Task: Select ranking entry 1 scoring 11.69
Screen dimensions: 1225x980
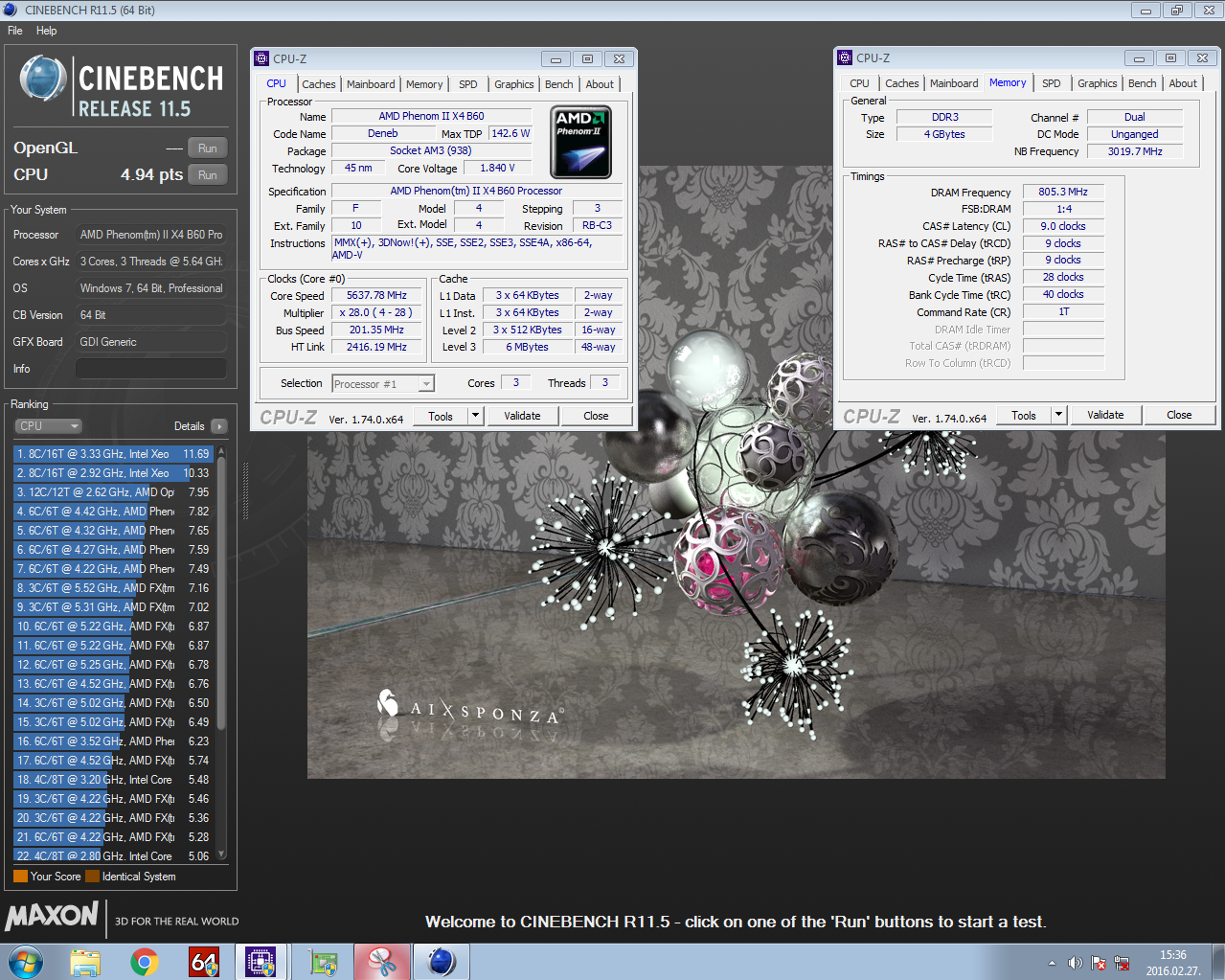Action: 114,454
